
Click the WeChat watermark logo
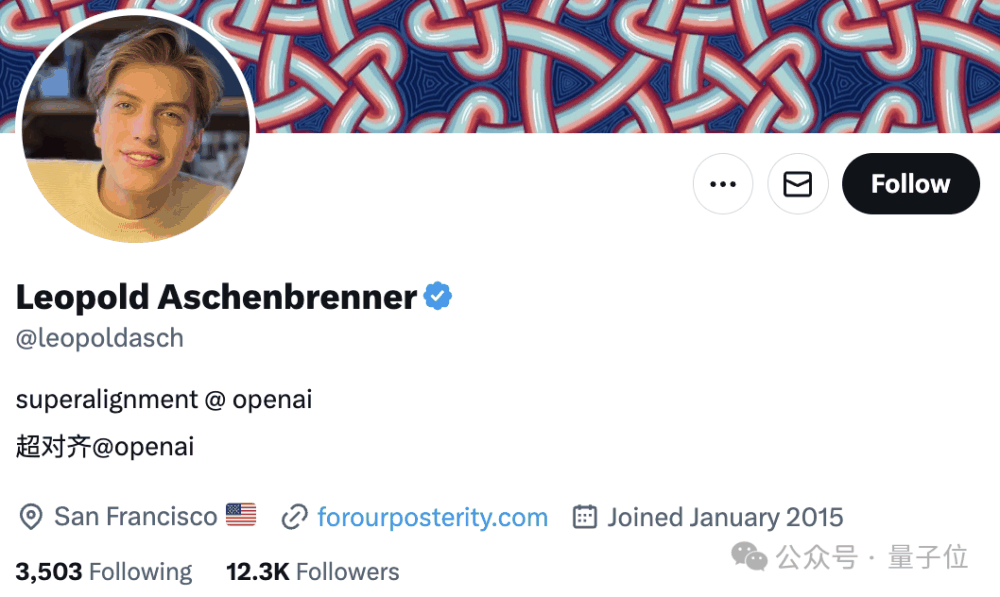[x=750, y=556]
